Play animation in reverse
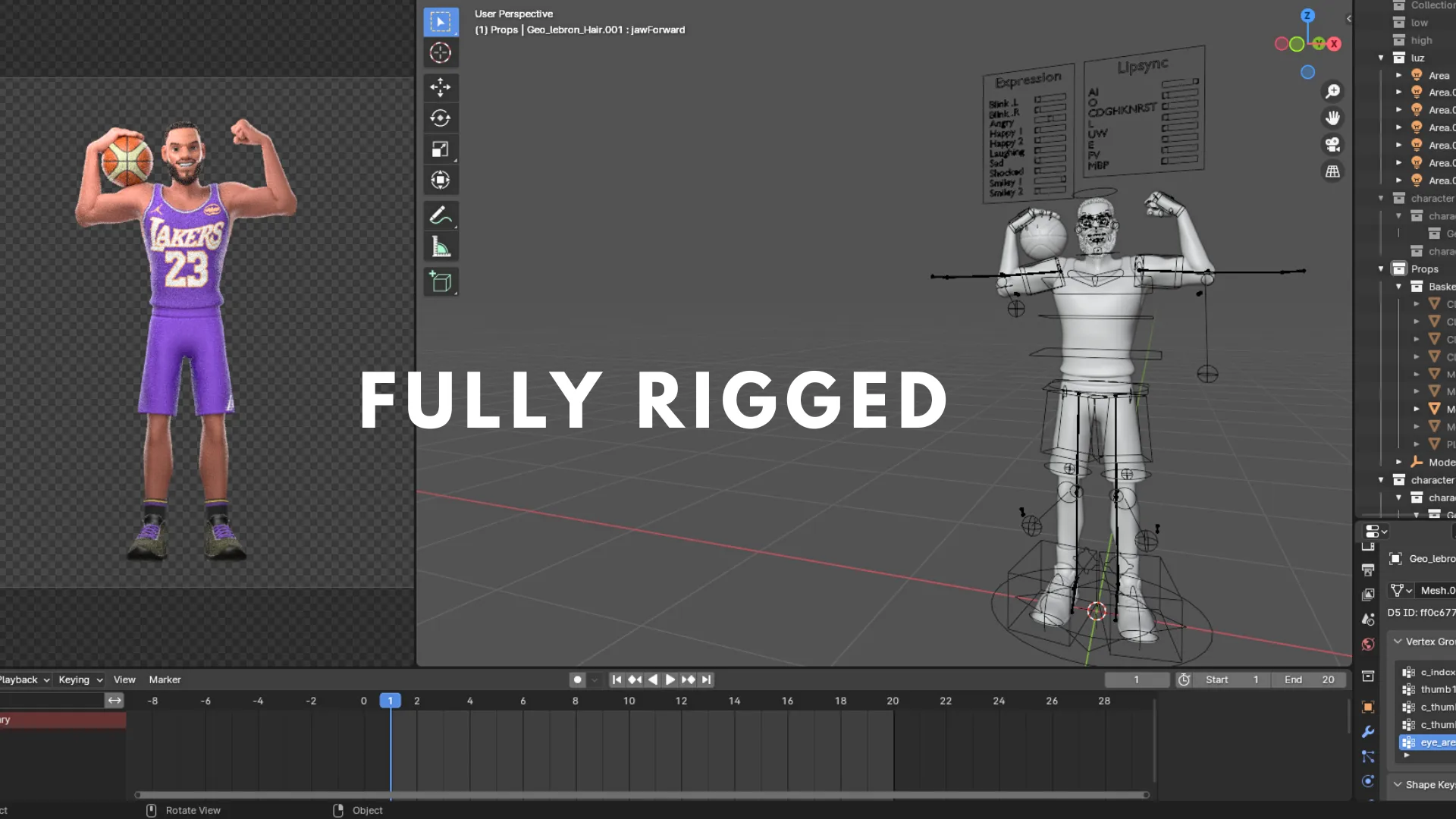The width and height of the screenshot is (1456, 819). 652,680
